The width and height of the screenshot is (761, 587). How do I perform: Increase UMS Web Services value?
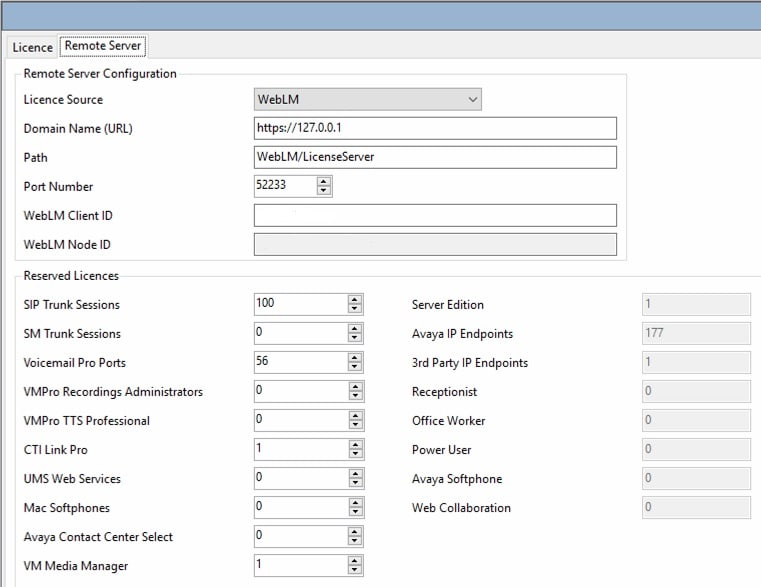coord(355,473)
